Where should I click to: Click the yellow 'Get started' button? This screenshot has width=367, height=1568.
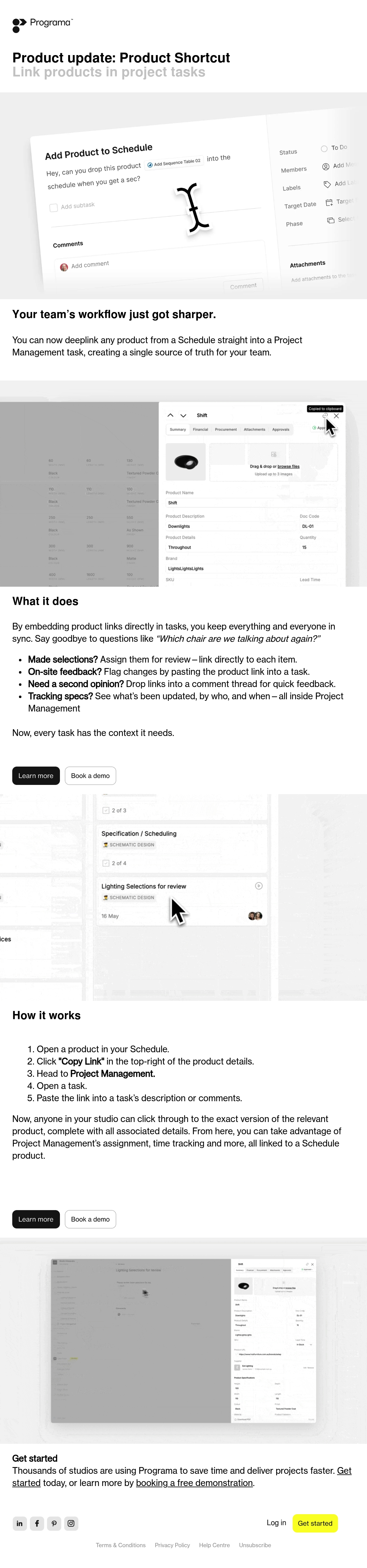tap(315, 1523)
